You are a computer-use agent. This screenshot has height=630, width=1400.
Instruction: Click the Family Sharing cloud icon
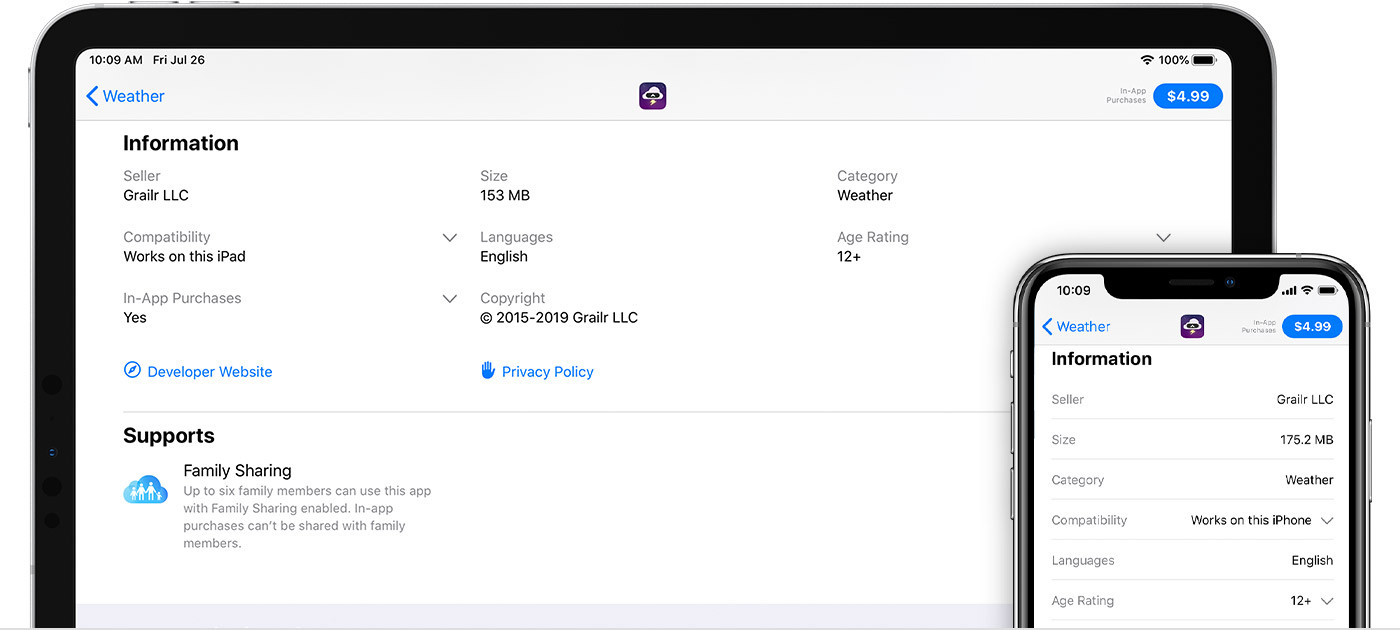[x=146, y=490]
